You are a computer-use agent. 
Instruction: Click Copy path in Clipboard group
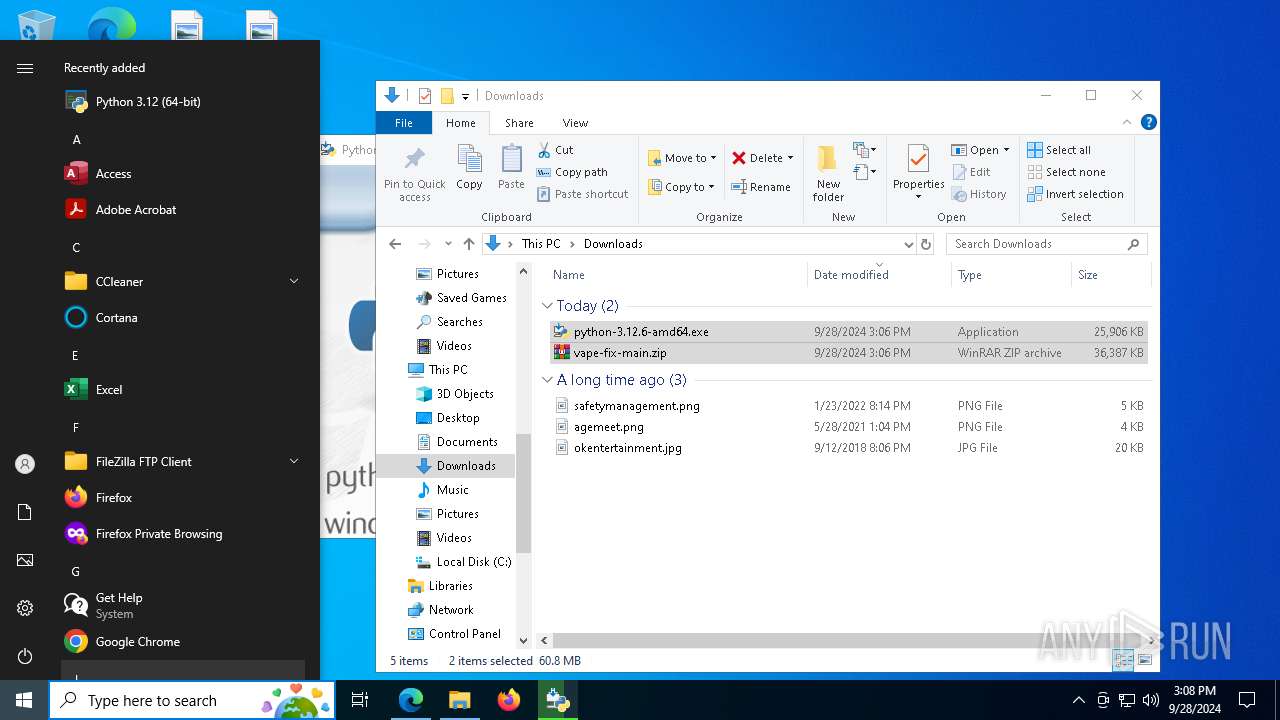tap(572, 172)
